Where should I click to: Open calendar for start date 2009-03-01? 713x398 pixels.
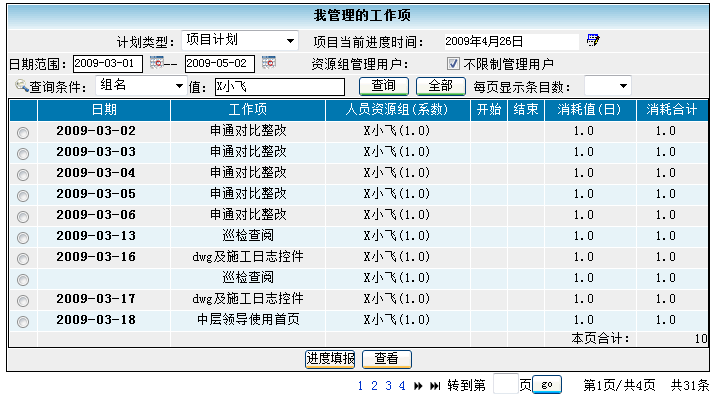pyautogui.click(x=157, y=62)
